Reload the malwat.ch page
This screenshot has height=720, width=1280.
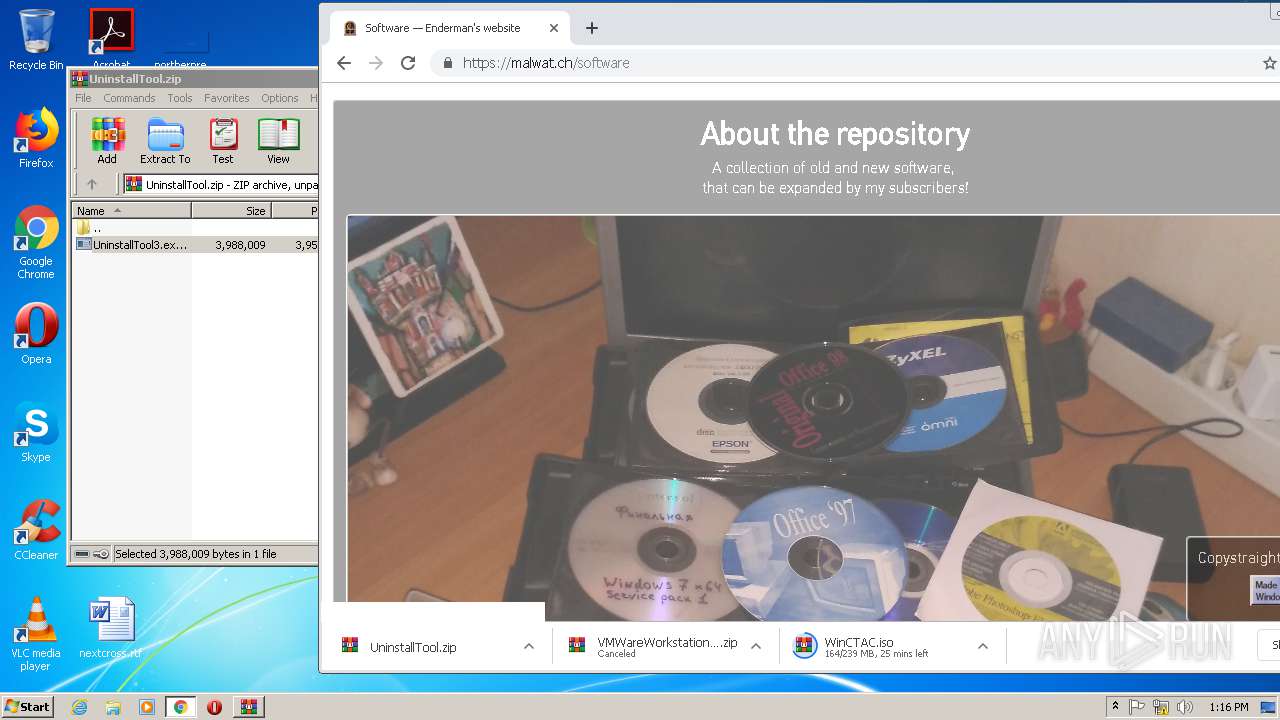tap(408, 63)
